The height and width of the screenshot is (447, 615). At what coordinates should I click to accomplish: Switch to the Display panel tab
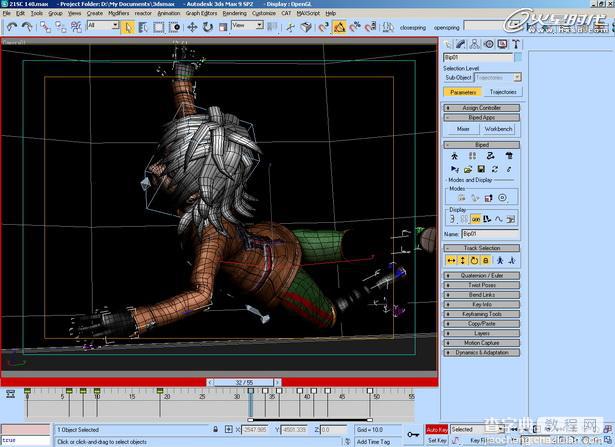coord(502,44)
